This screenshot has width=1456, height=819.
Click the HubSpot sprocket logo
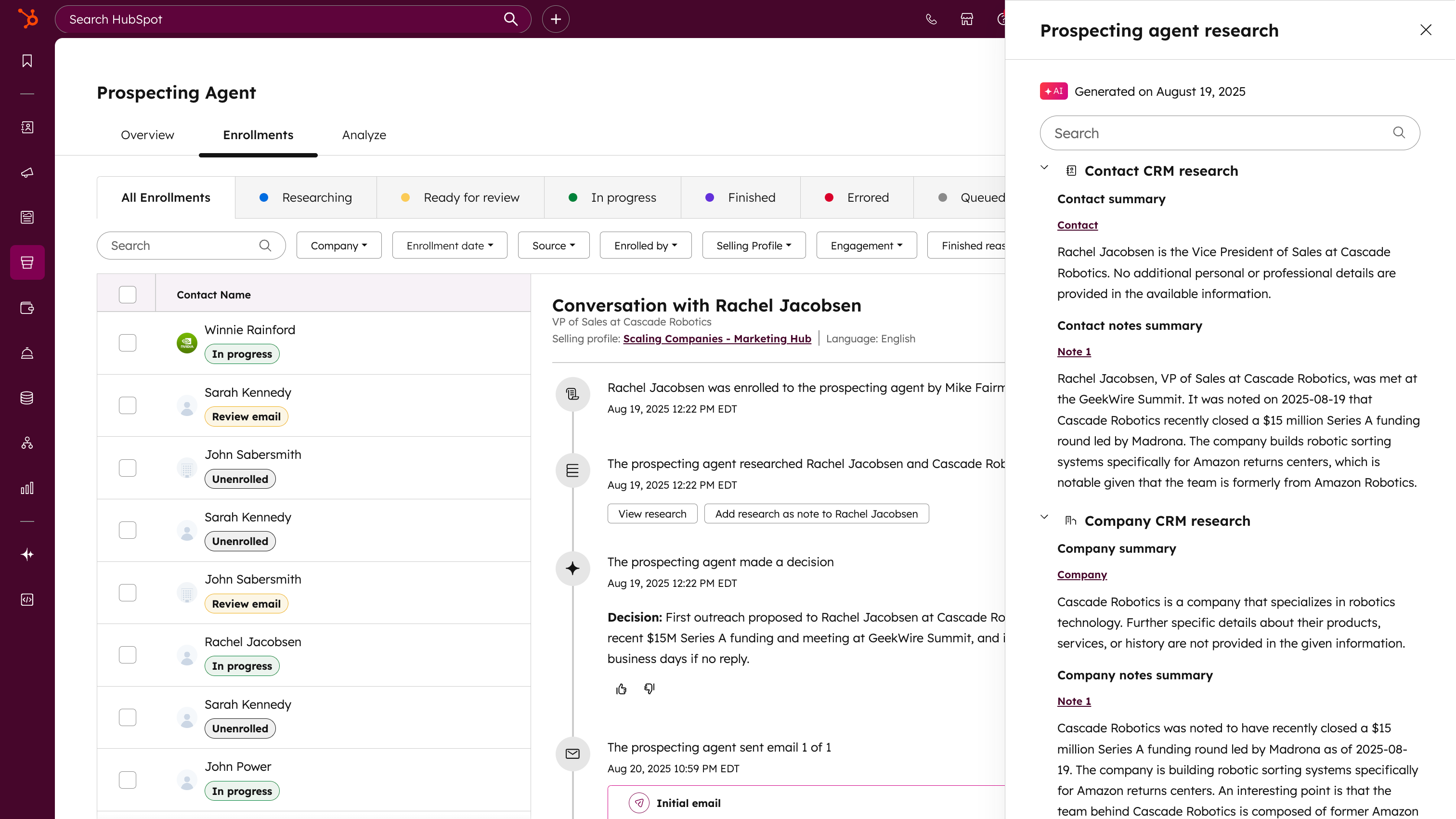click(x=28, y=19)
